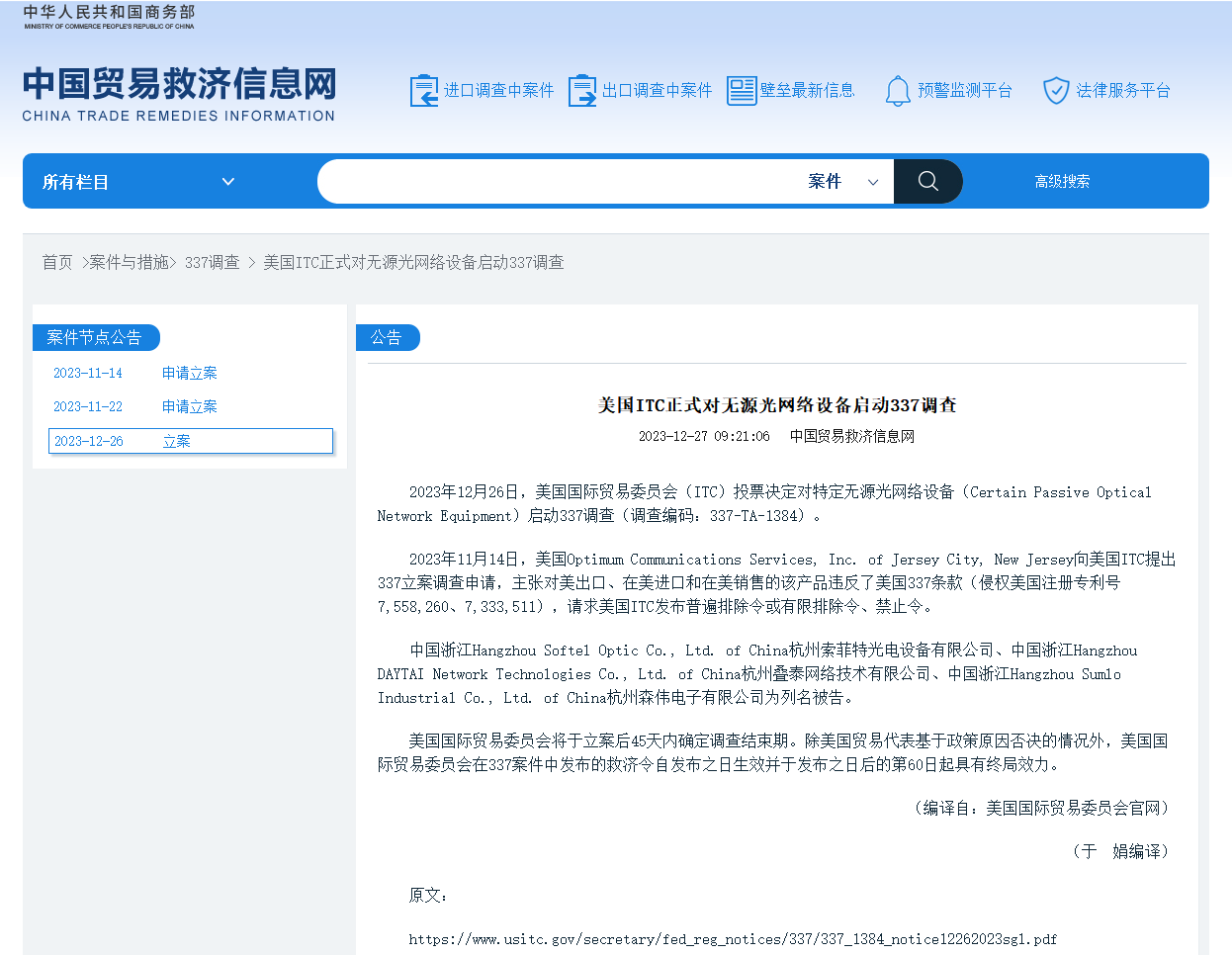1232x955 pixels.
Task: Select the 公告 tab
Action: [387, 337]
